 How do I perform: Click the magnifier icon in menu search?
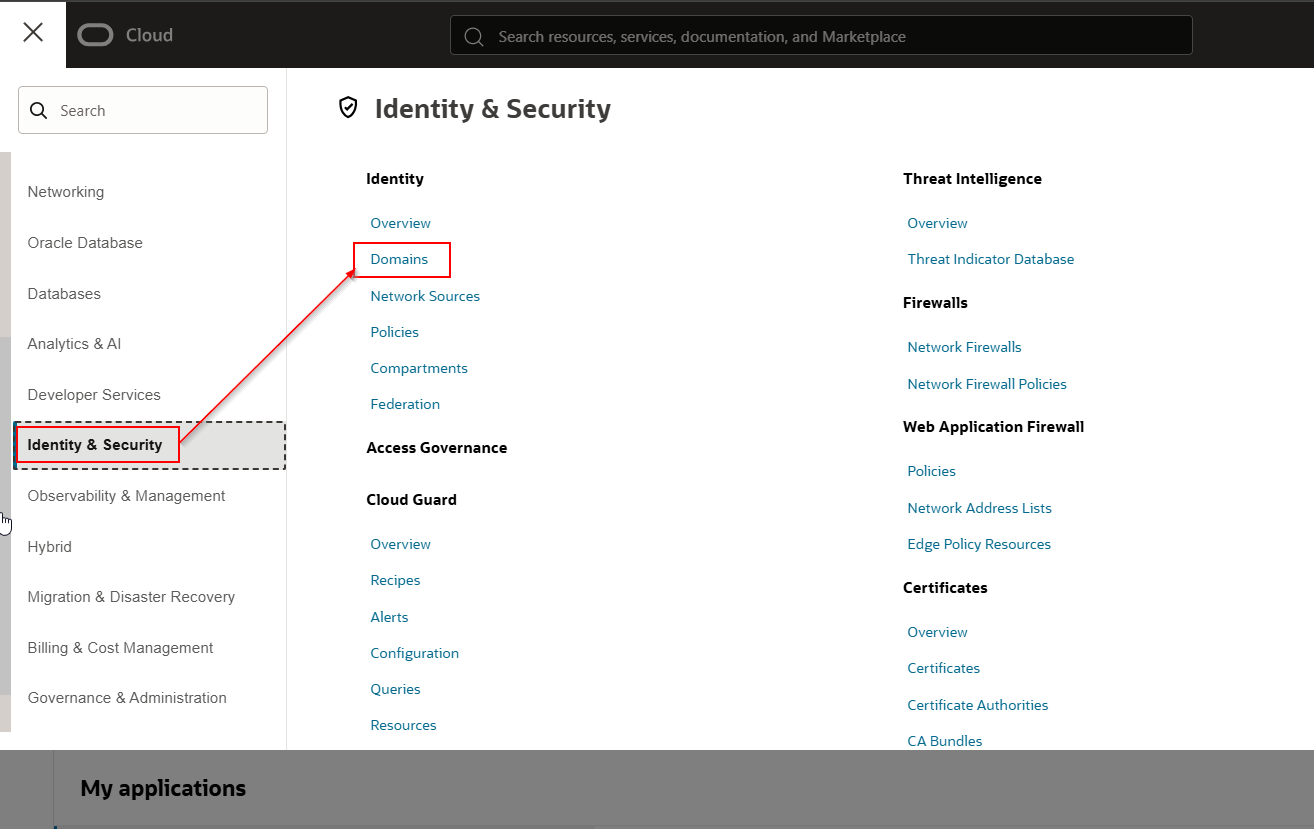(x=39, y=110)
